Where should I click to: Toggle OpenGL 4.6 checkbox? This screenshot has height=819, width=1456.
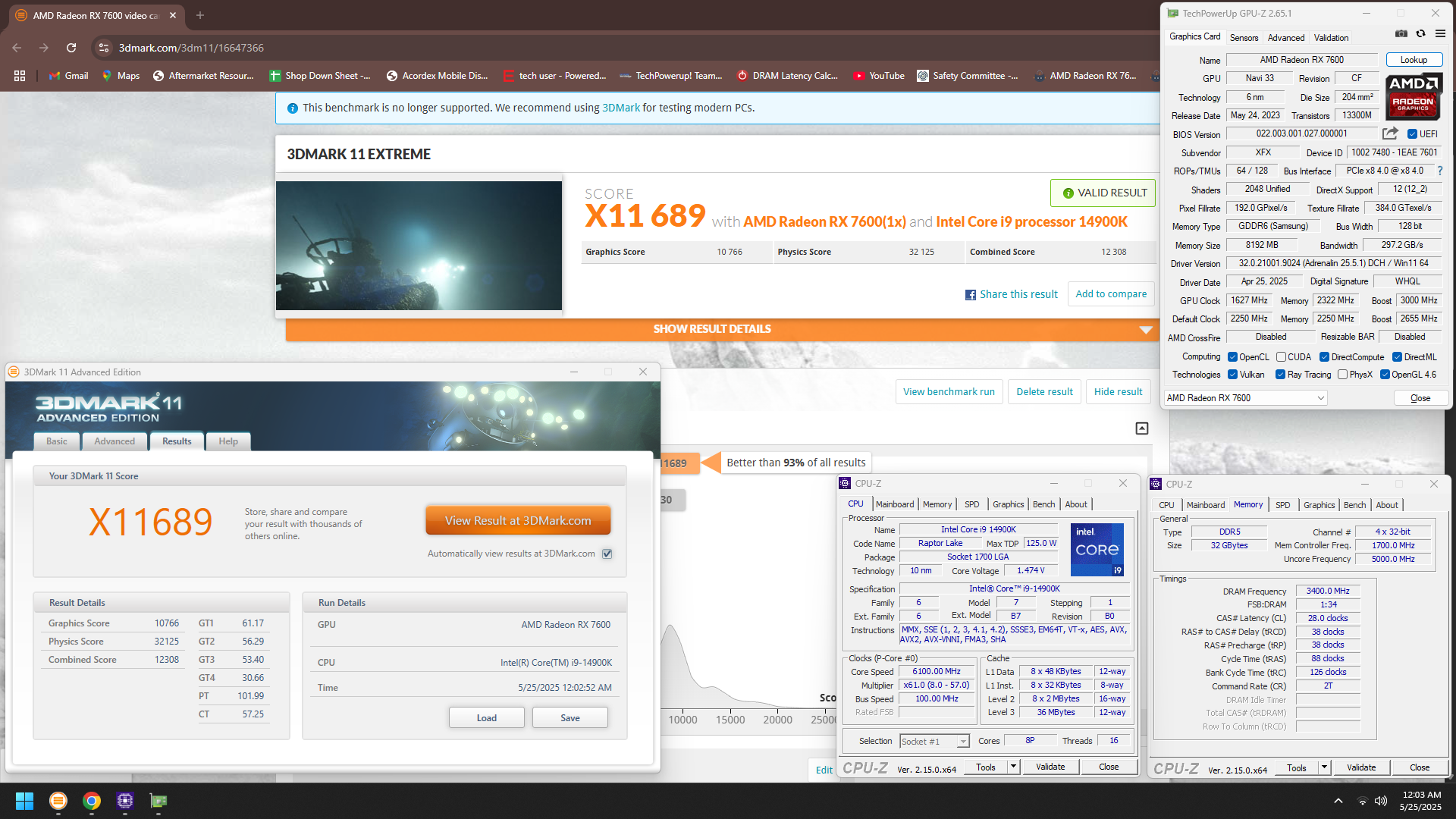[1385, 375]
